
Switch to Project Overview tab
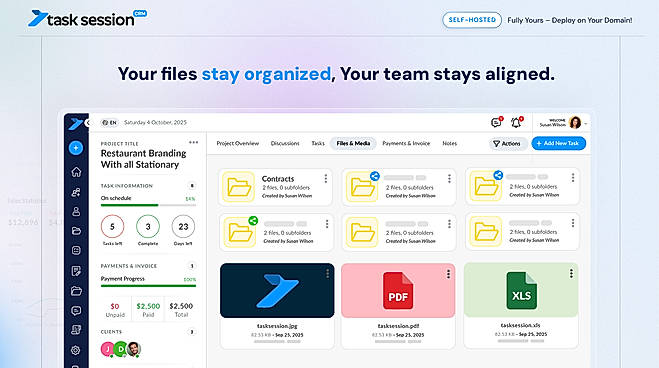pos(238,143)
